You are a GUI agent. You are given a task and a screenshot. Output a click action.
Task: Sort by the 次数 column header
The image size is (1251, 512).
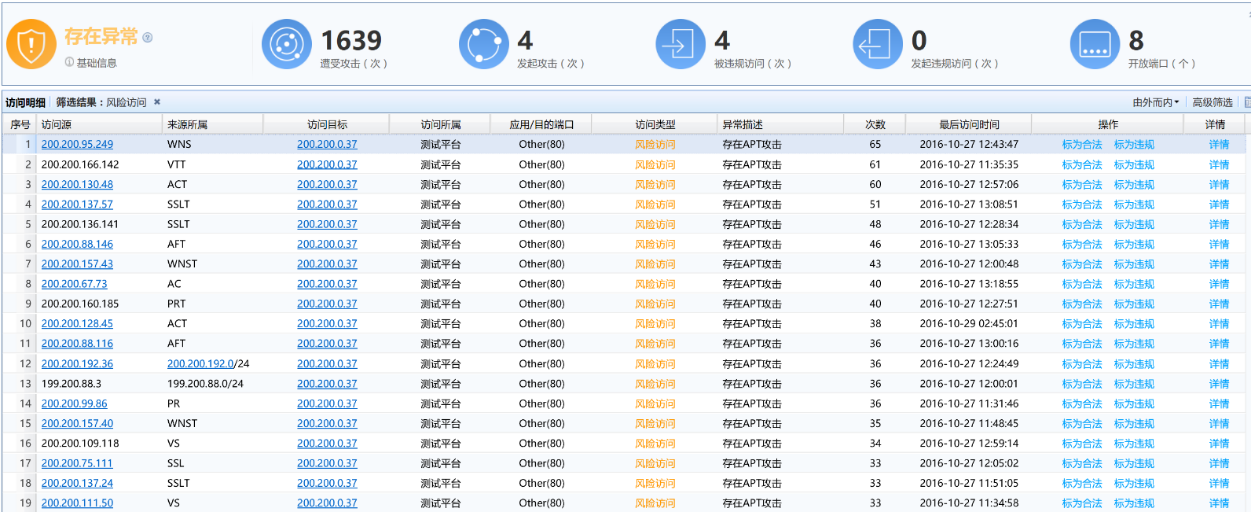coord(875,124)
